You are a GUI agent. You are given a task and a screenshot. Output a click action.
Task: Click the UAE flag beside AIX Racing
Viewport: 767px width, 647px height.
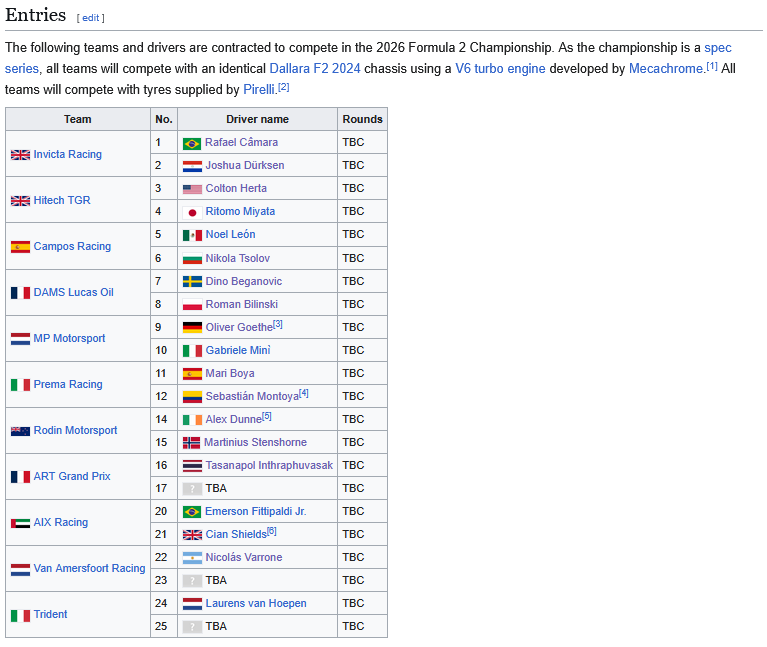coord(21,523)
